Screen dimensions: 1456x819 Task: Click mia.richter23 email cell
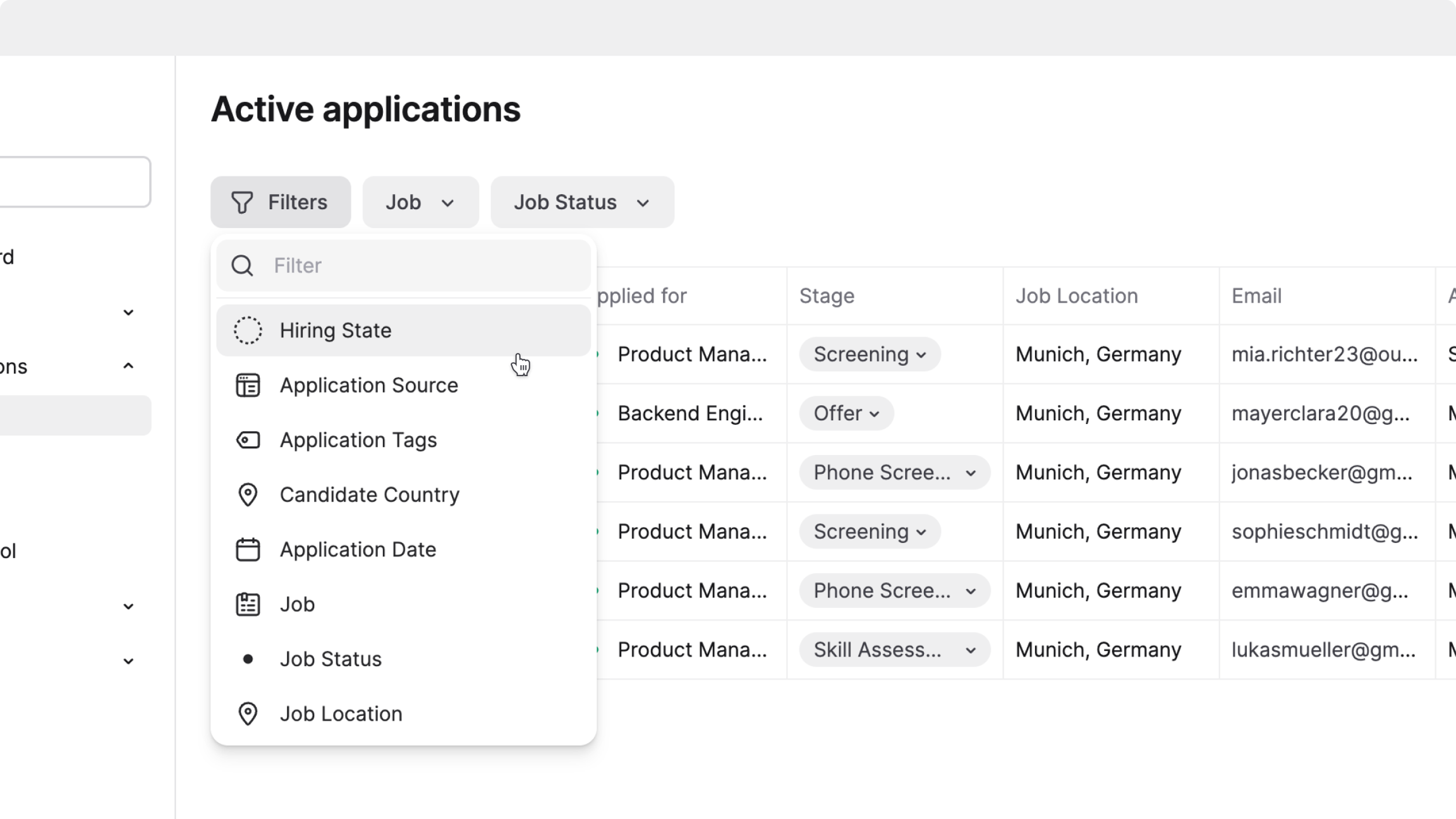[1325, 355]
